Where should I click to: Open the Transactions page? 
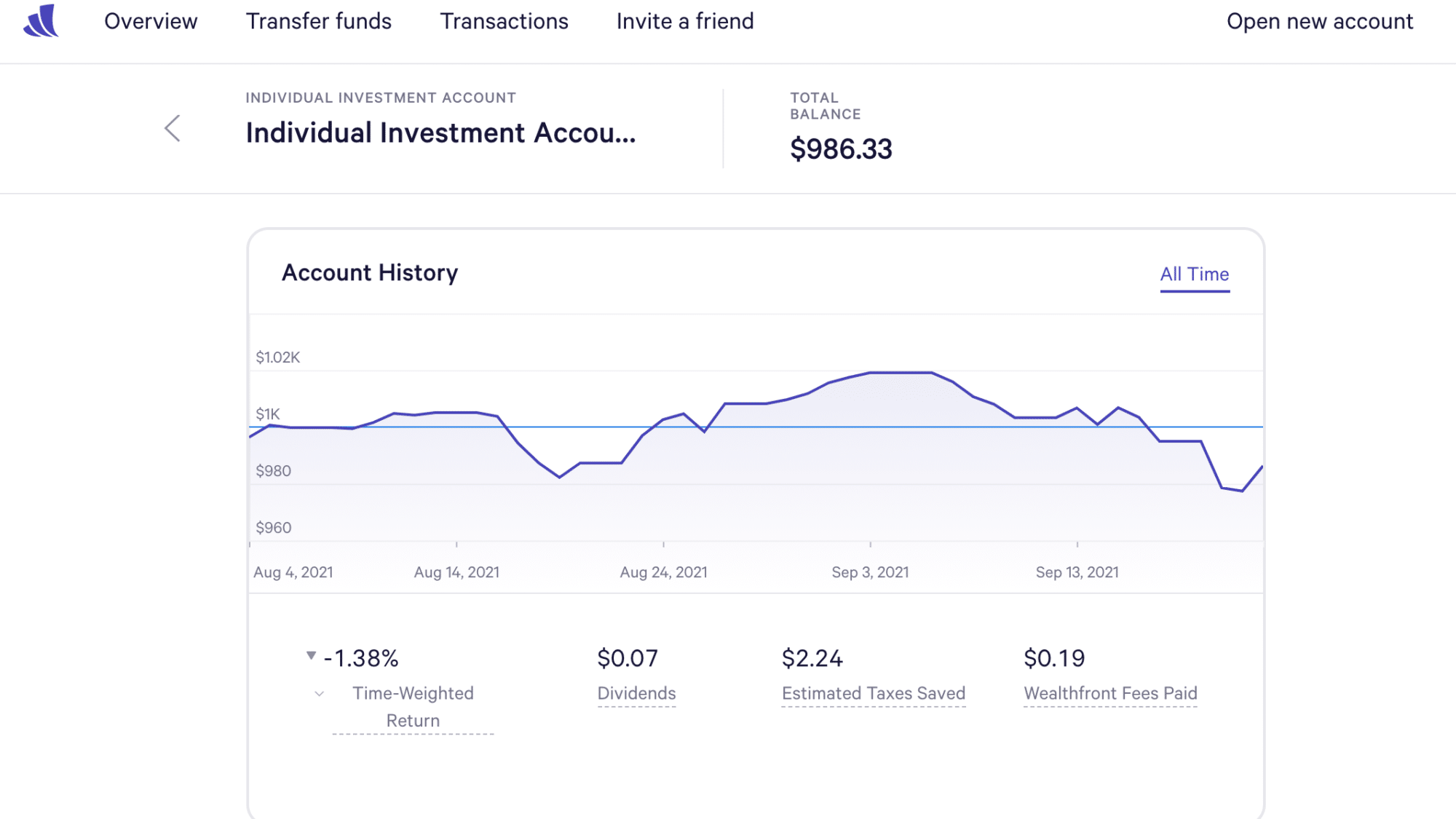click(504, 21)
